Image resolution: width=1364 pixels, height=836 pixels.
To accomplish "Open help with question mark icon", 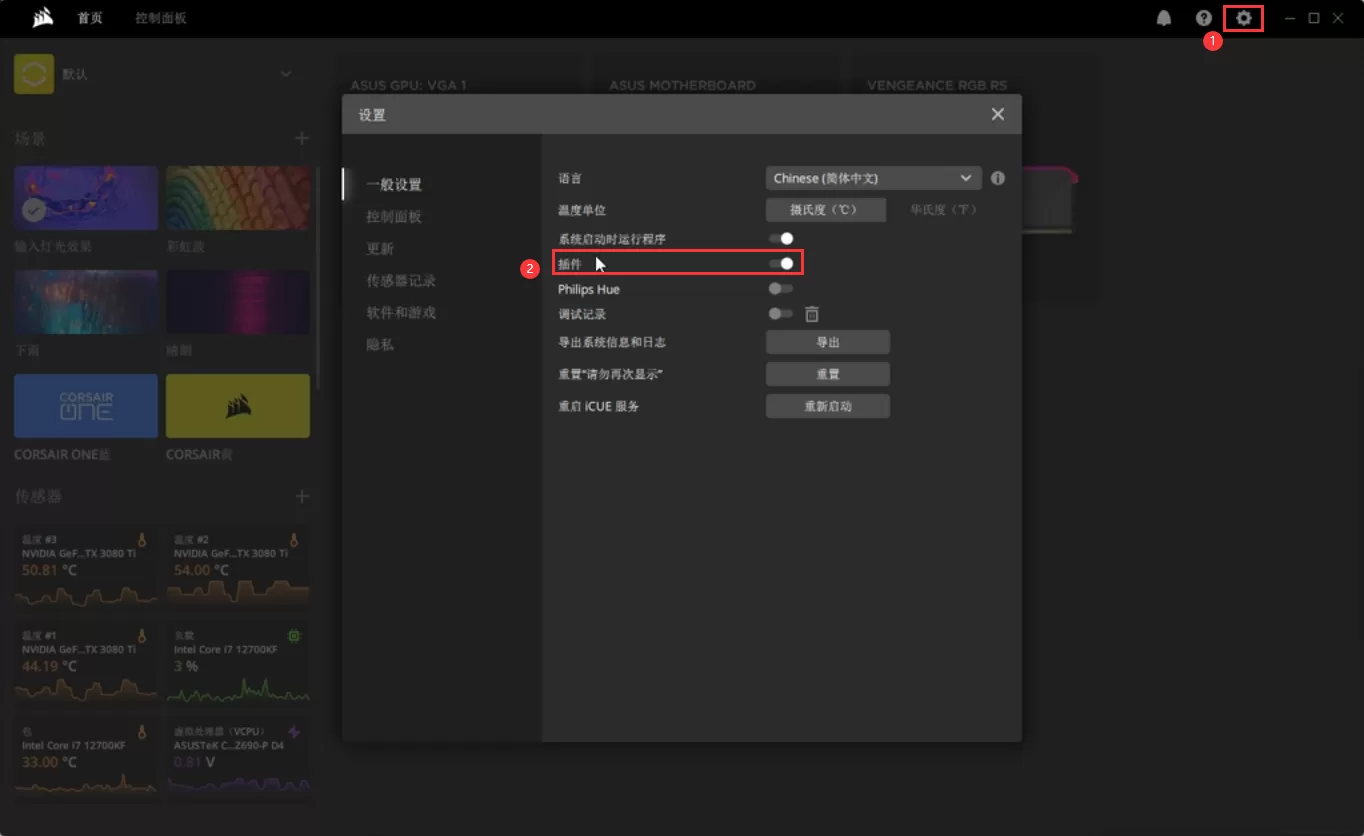I will (1204, 18).
